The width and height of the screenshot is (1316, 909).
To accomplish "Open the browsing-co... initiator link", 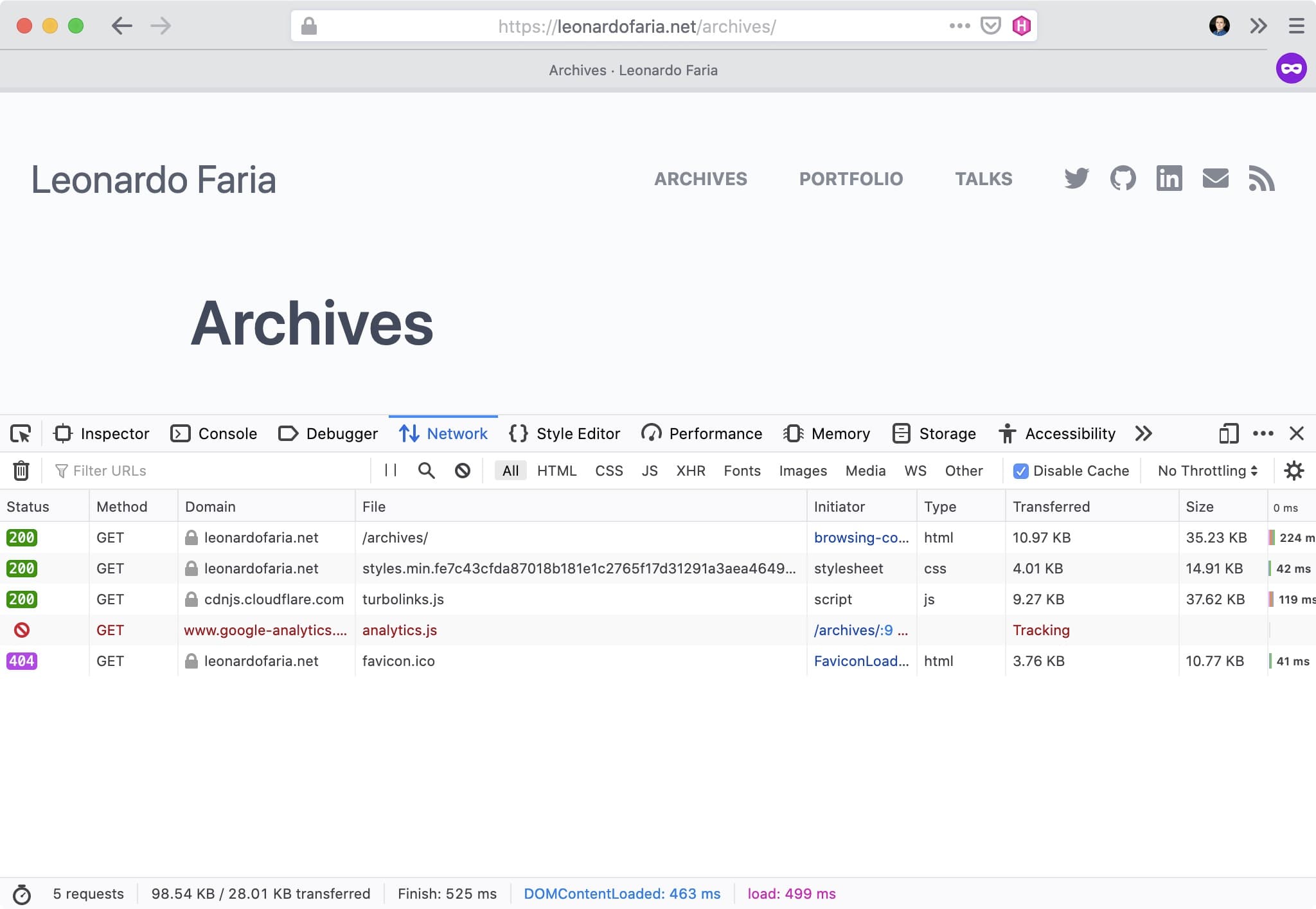I will (861, 537).
